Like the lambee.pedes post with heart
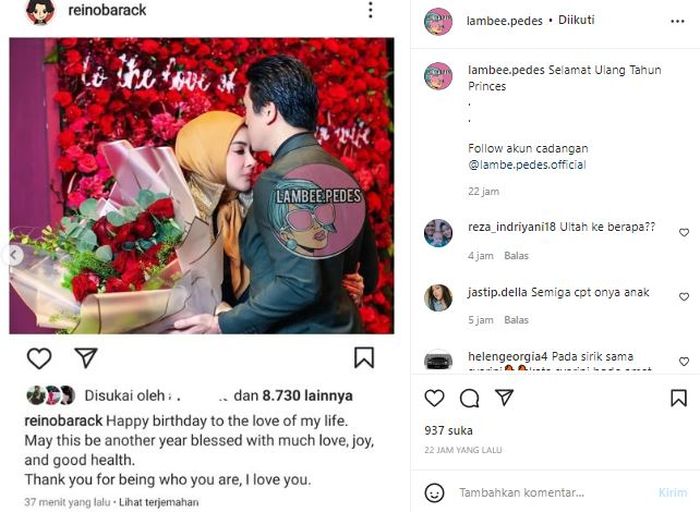The image size is (700, 512). point(434,398)
